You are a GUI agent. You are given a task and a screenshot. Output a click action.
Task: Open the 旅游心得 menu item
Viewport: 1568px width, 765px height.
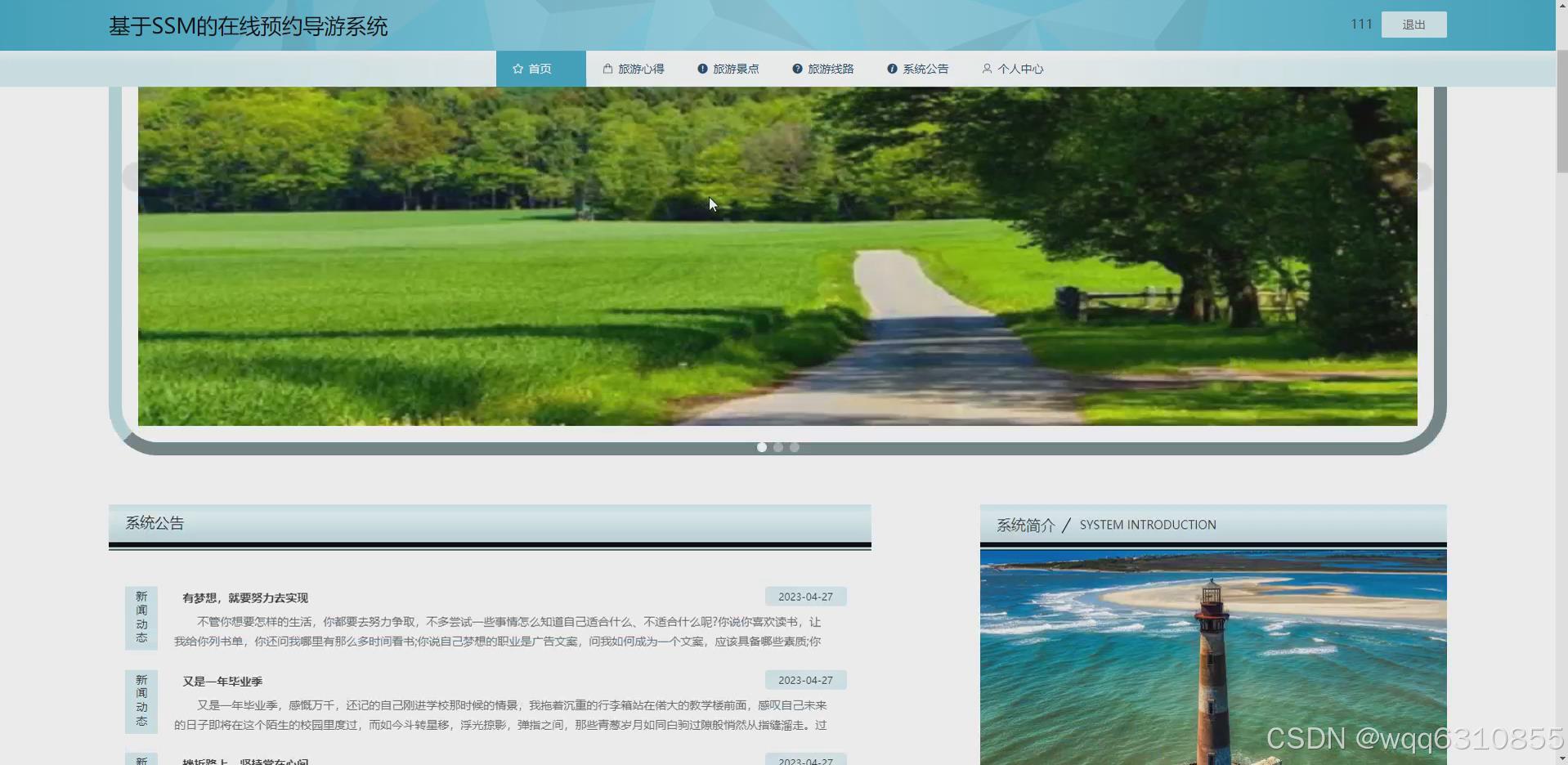[x=634, y=69]
